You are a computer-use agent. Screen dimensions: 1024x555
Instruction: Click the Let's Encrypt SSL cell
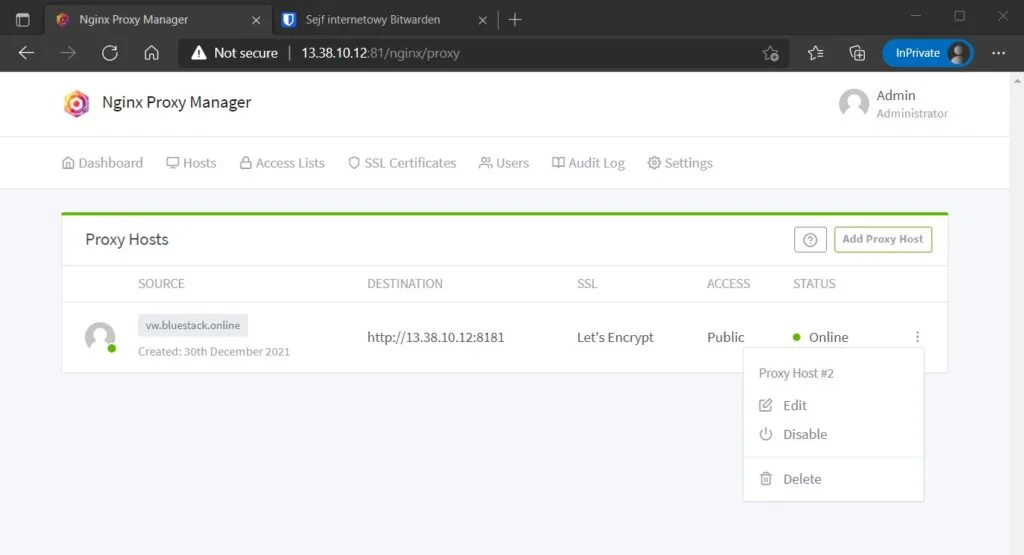pos(615,338)
